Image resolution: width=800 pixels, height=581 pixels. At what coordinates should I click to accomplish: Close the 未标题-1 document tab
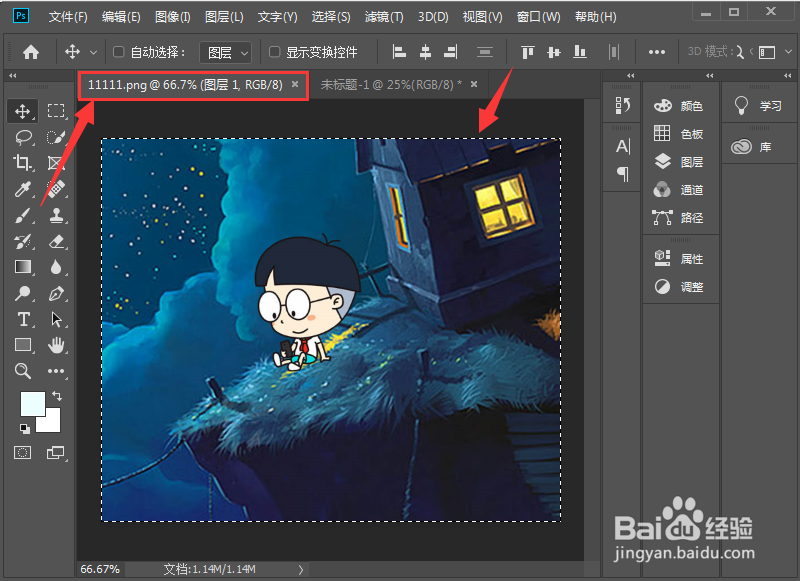click(x=474, y=84)
